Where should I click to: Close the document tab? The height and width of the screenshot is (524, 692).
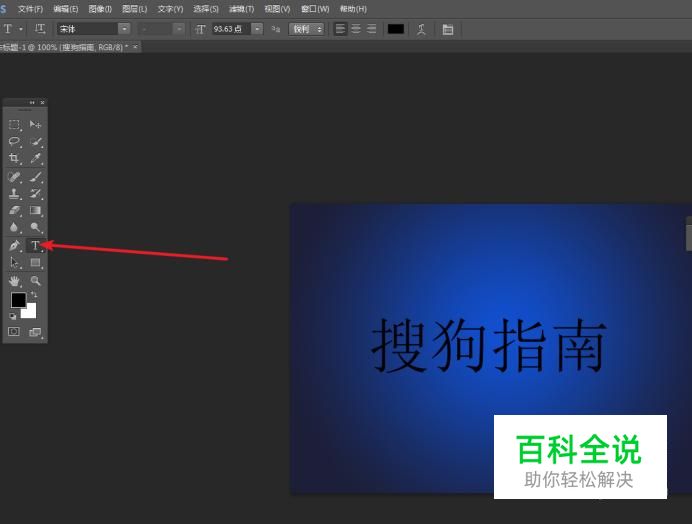(x=135, y=46)
